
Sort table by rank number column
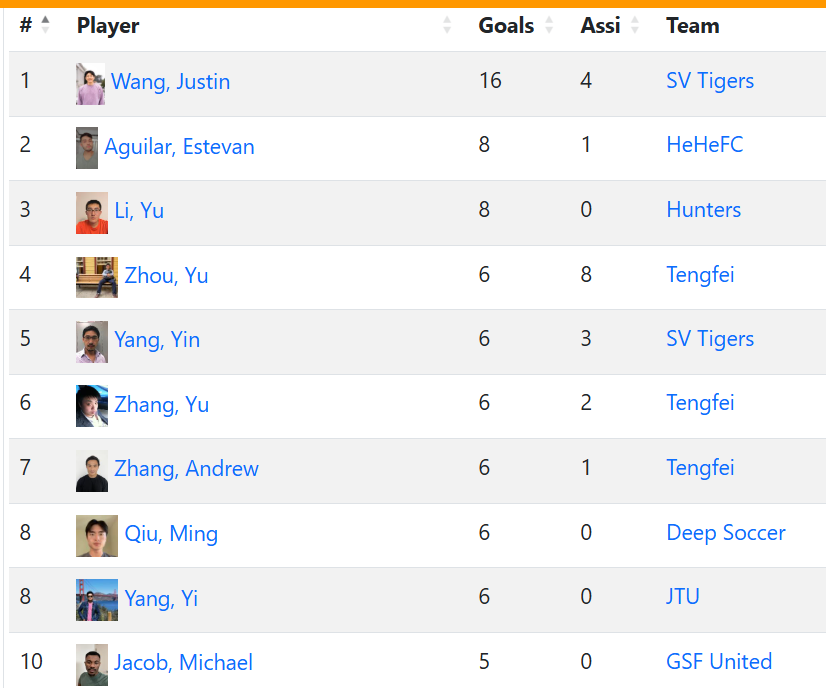point(45,24)
